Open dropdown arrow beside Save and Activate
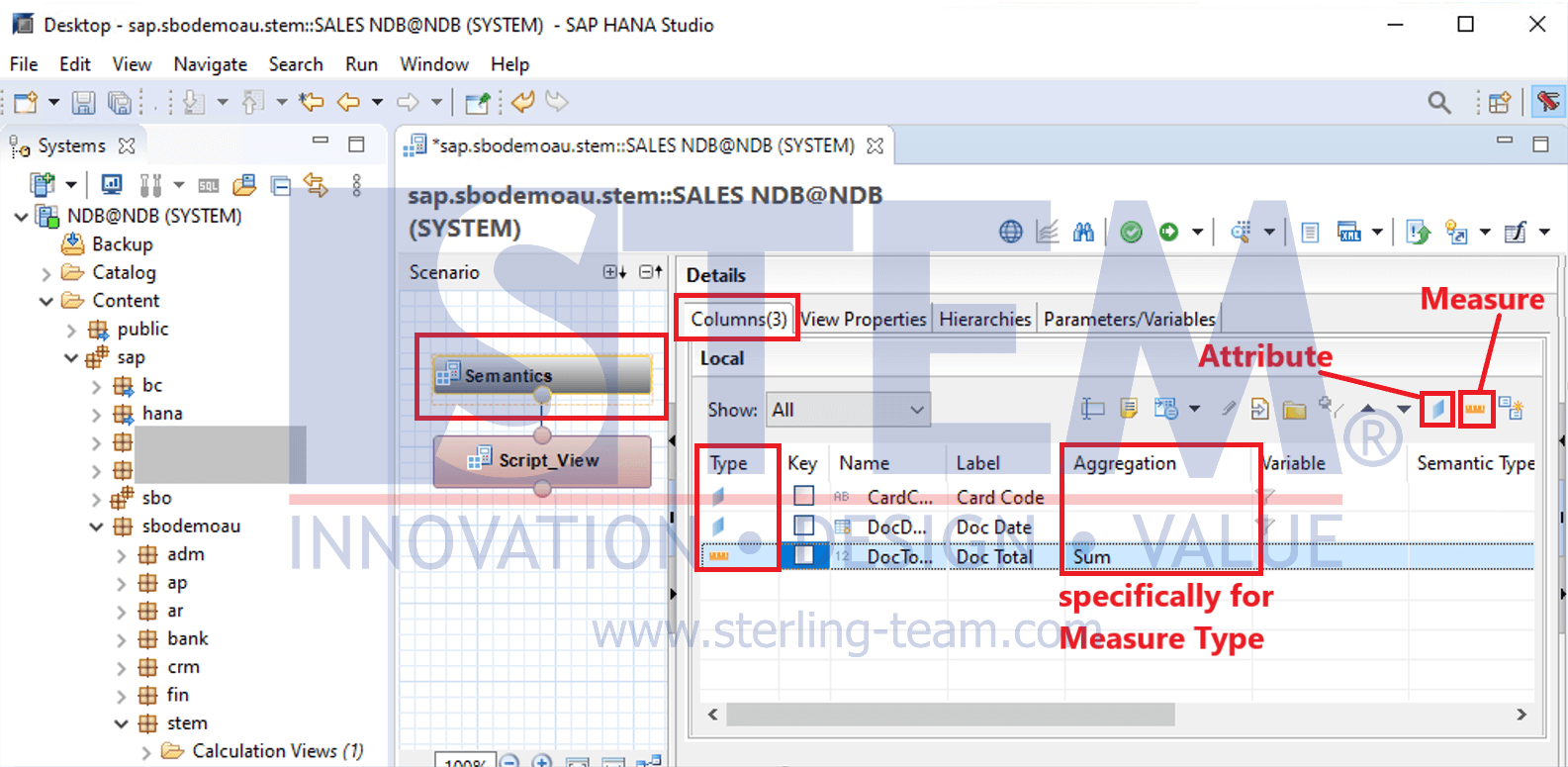Image resolution: width=1568 pixels, height=767 pixels. [1197, 232]
